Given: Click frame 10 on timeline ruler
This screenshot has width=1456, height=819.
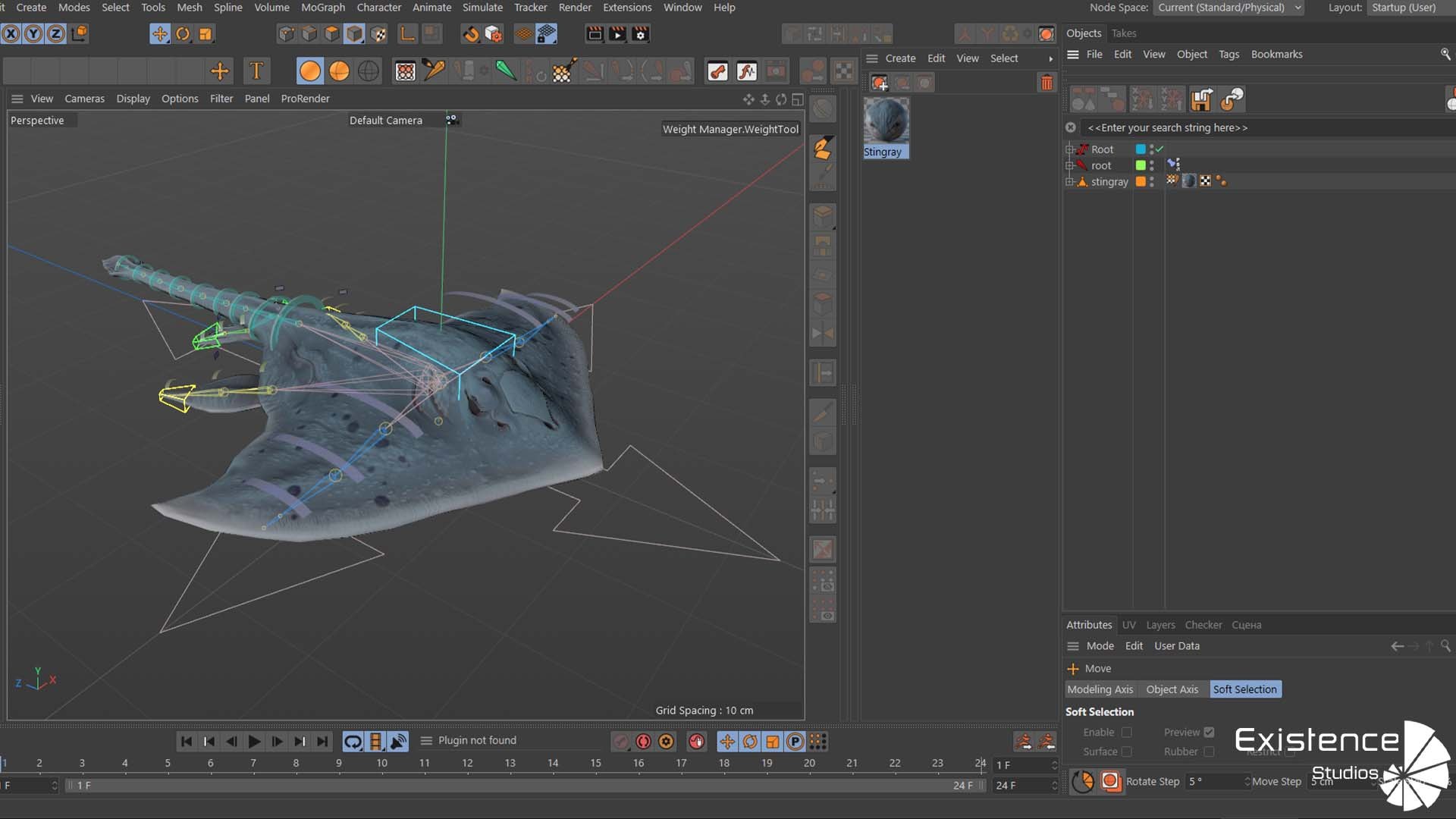Looking at the screenshot, I should (x=381, y=763).
